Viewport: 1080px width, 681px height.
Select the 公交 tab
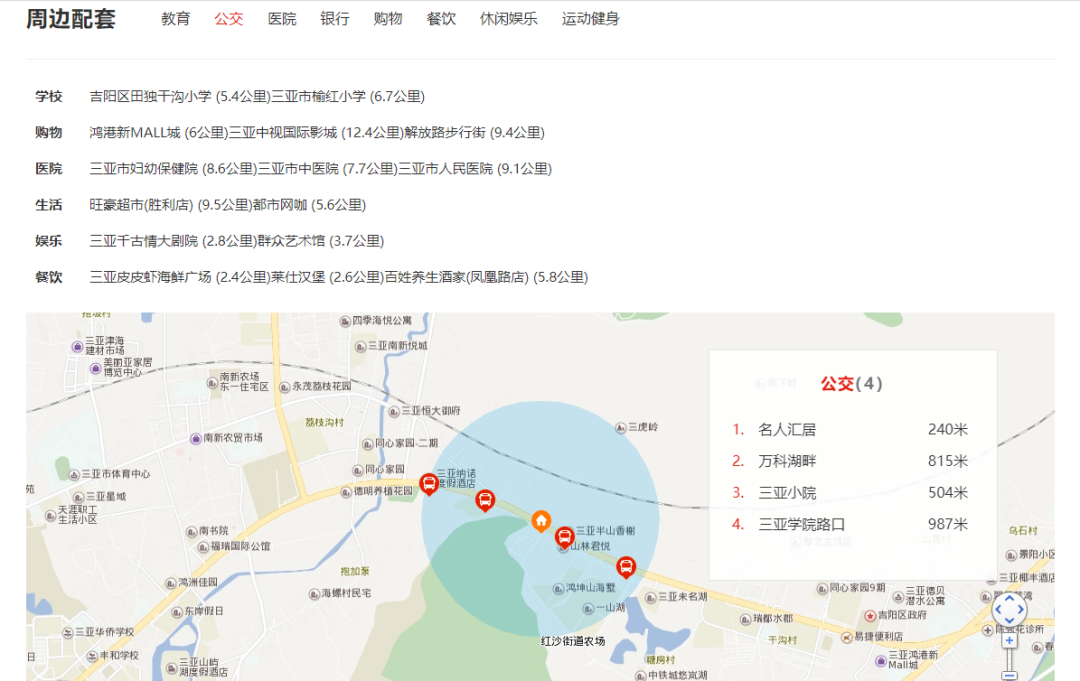(229, 19)
